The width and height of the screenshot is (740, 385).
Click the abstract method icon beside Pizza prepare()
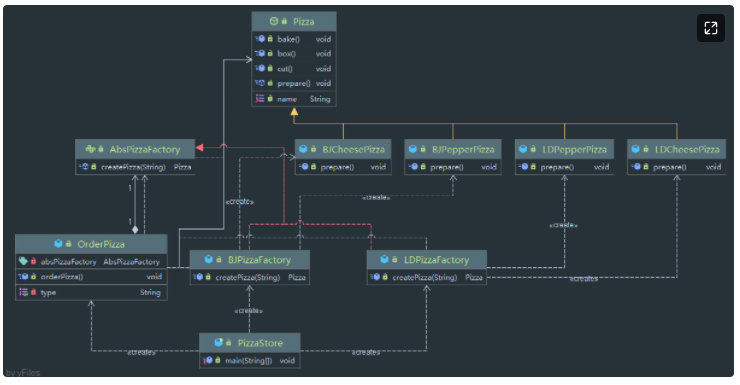coord(260,83)
